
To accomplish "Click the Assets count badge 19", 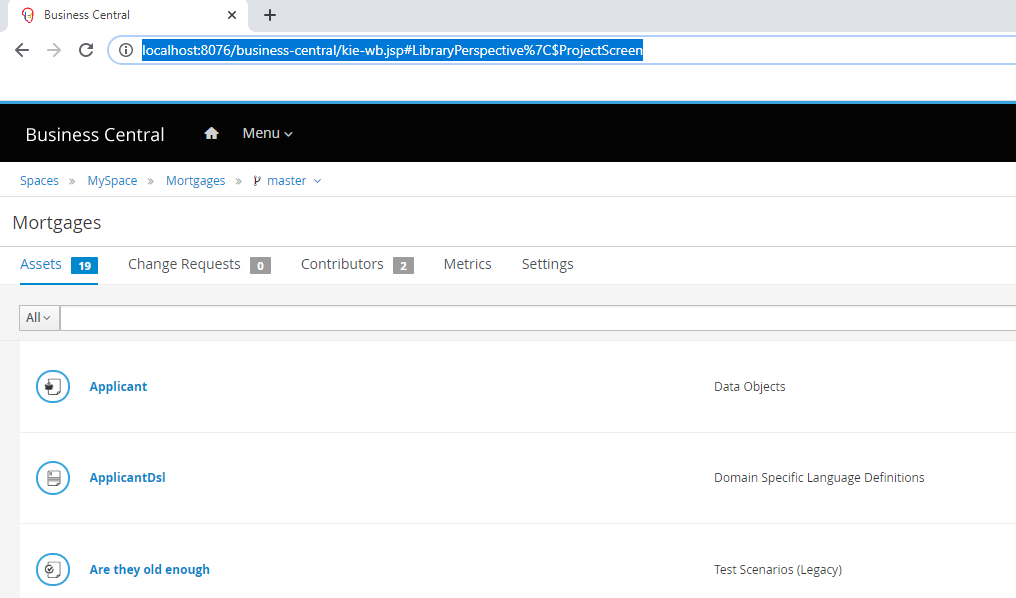I will coord(84,266).
